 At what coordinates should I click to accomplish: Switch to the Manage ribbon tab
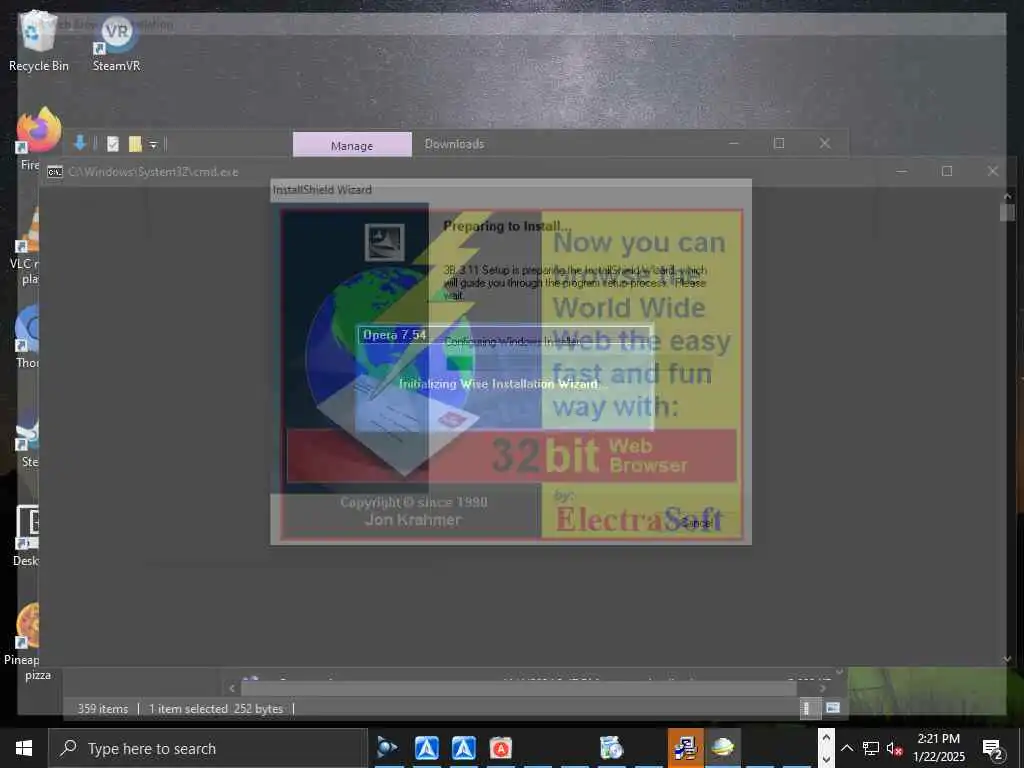352,145
